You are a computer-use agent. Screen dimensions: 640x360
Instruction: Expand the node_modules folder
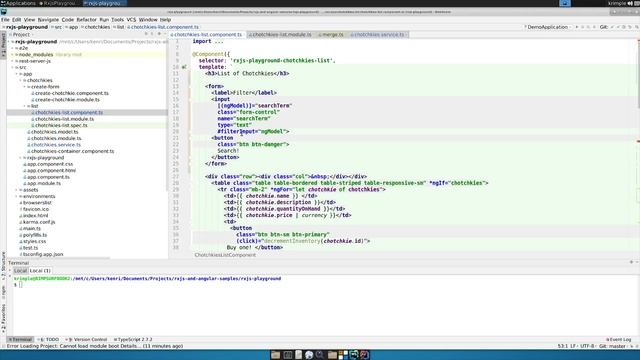(x=12, y=55)
